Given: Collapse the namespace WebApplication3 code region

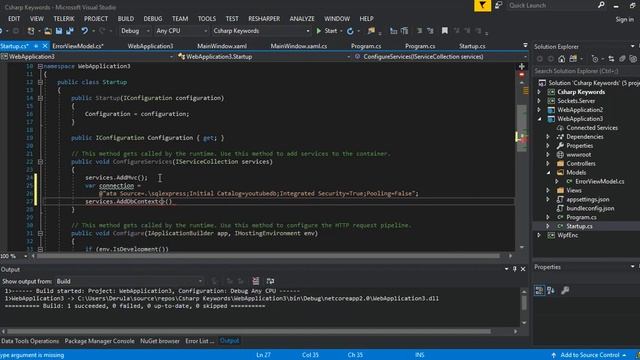Looking at the screenshot, I should 40,66.
